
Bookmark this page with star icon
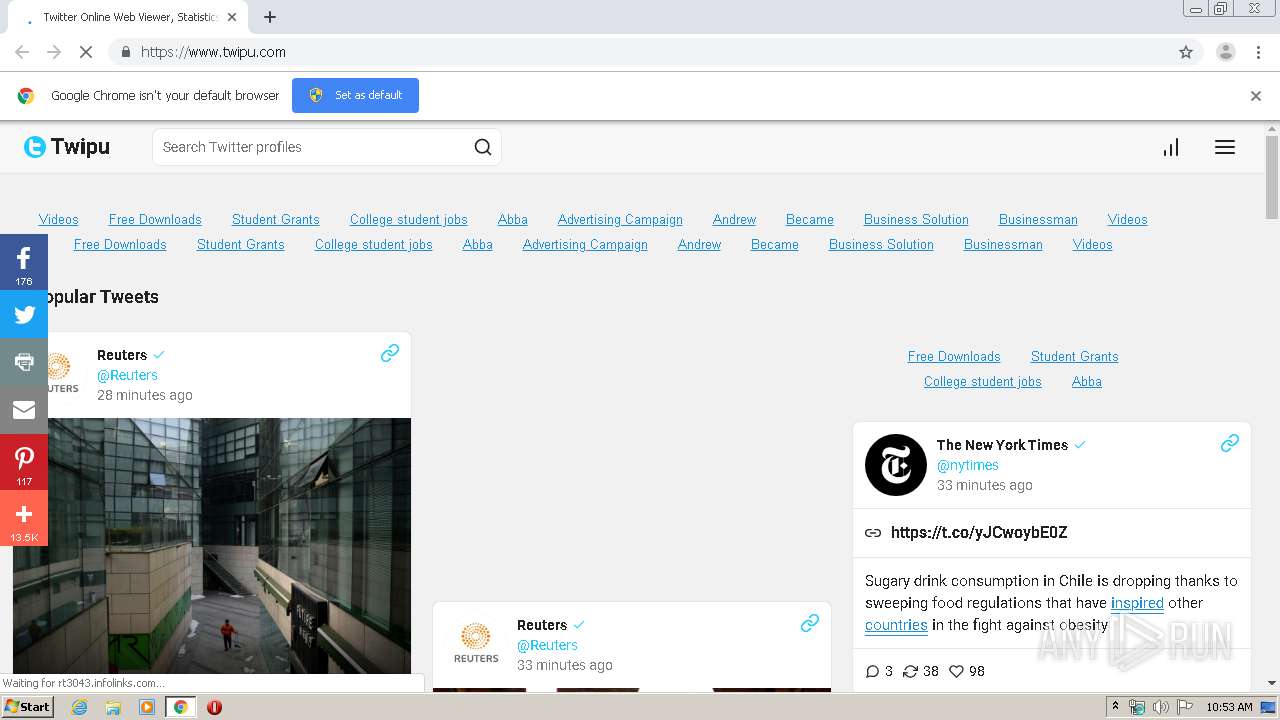point(1186,52)
